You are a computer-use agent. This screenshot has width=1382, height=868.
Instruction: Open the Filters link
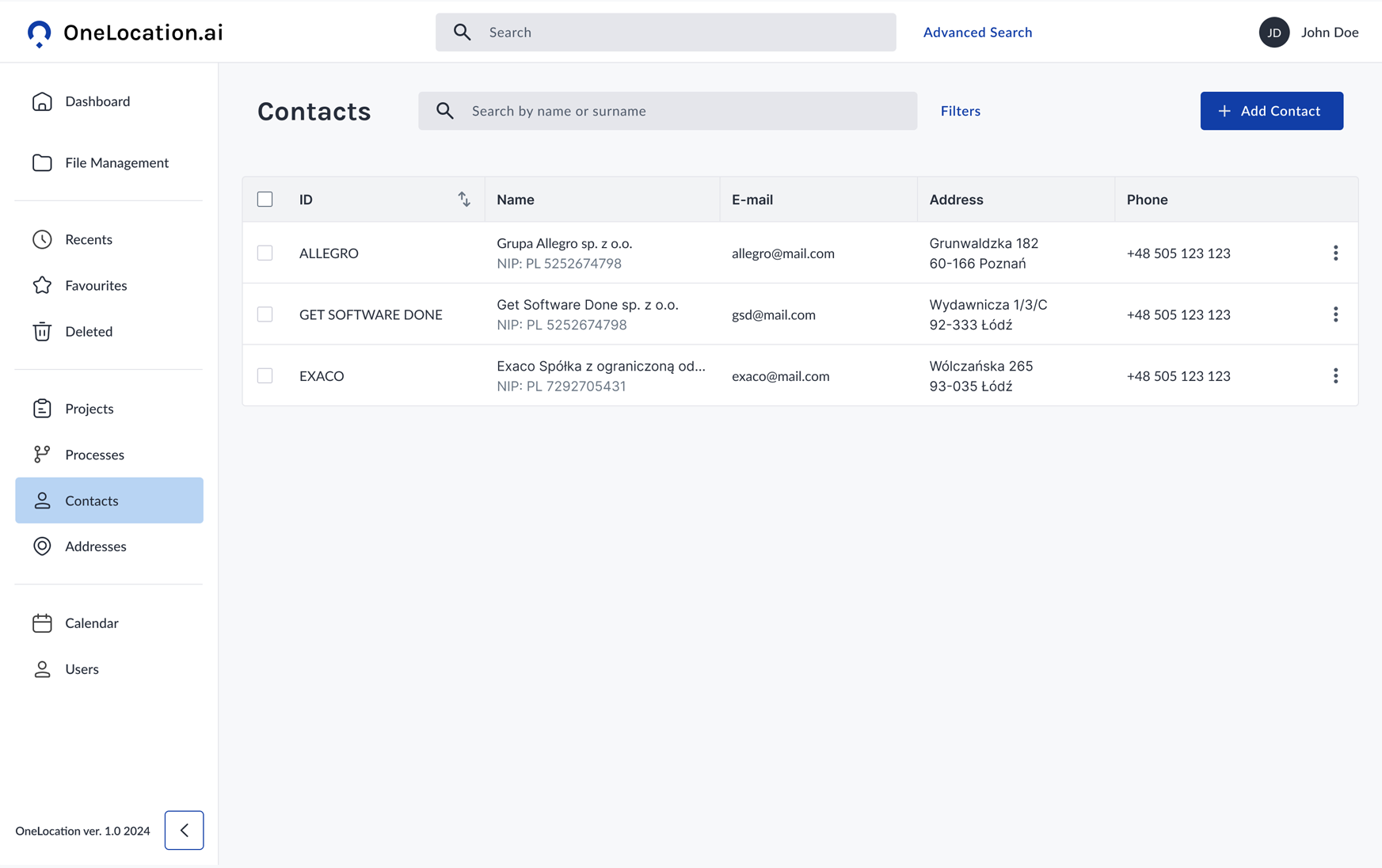pyautogui.click(x=961, y=111)
